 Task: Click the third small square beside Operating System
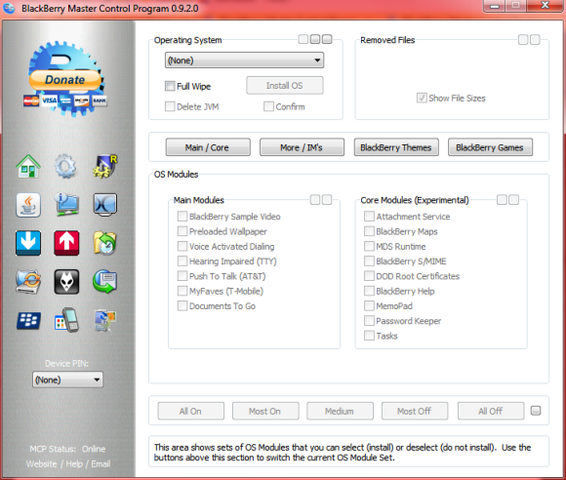tap(327, 39)
